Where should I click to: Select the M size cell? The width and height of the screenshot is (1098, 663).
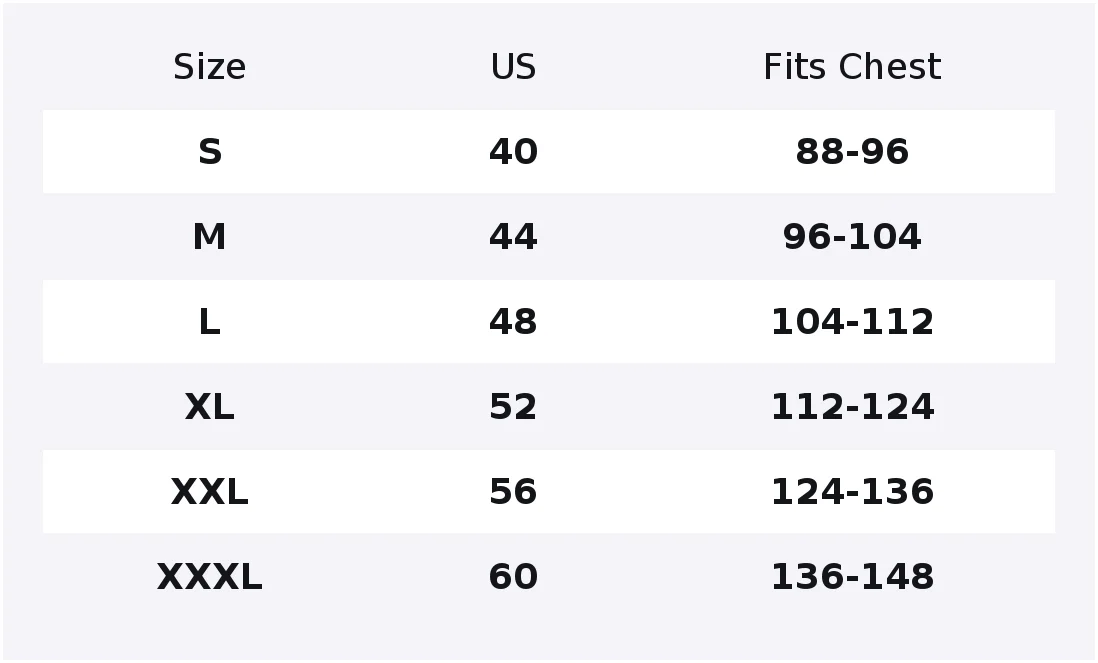(x=209, y=237)
